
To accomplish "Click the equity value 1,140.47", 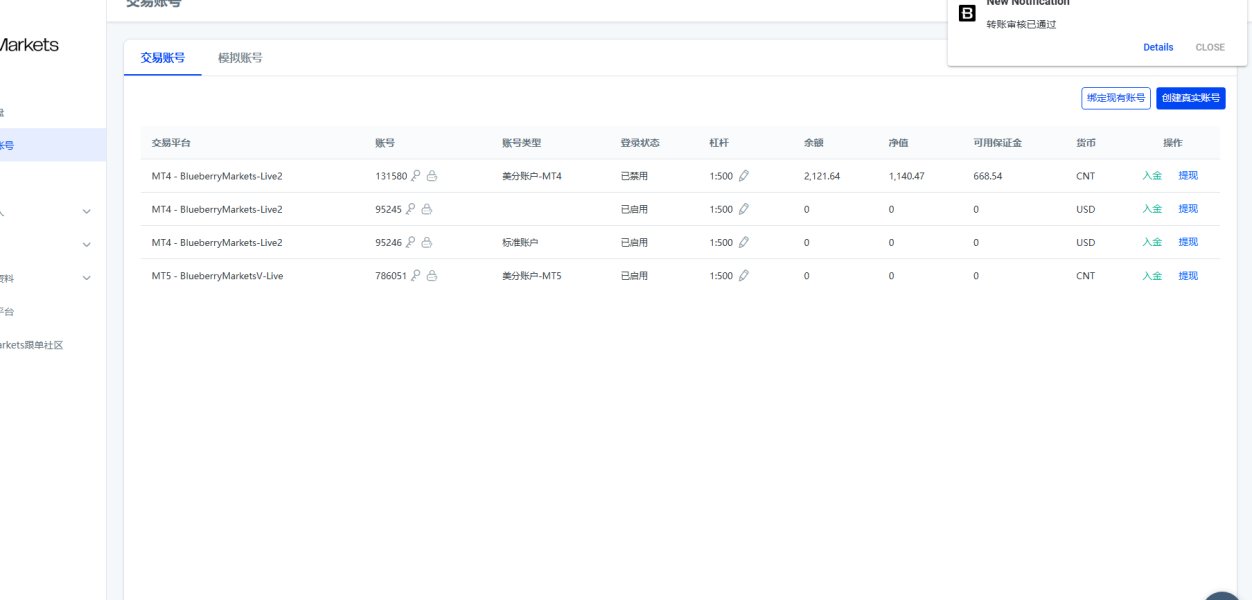I will pyautogui.click(x=907, y=176).
